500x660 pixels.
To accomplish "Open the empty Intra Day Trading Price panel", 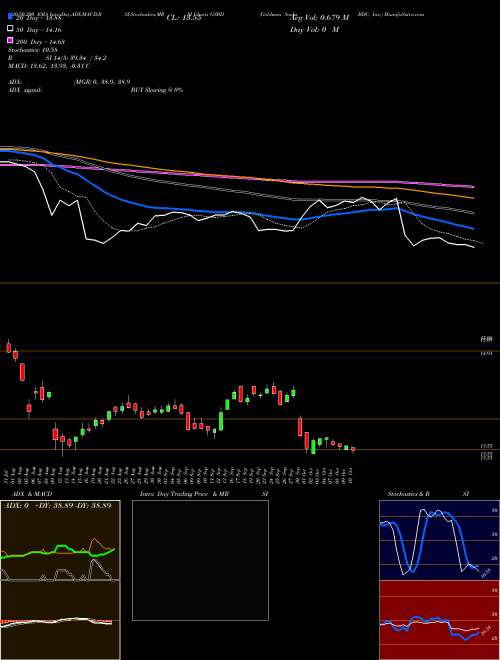I will 200,560.
